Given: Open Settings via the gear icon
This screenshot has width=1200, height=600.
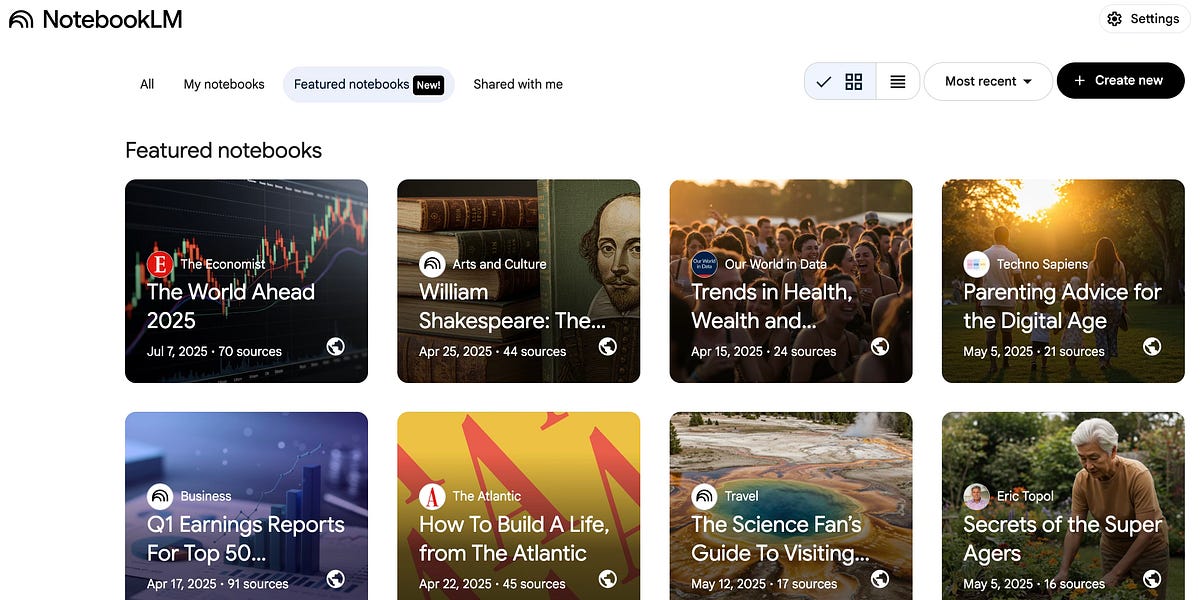Looking at the screenshot, I should [x=1115, y=19].
